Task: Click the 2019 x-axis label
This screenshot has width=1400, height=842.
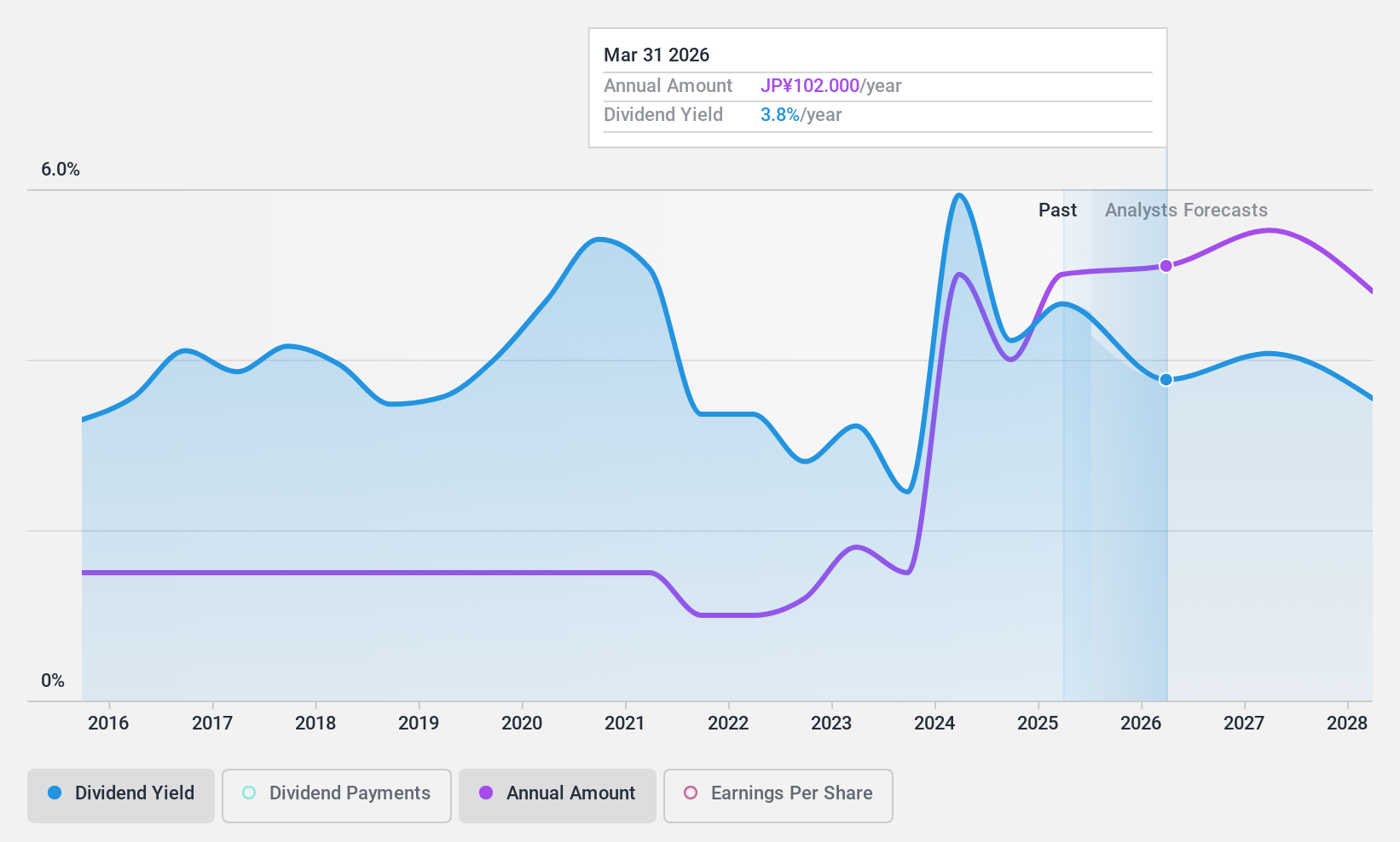Action: [419, 724]
